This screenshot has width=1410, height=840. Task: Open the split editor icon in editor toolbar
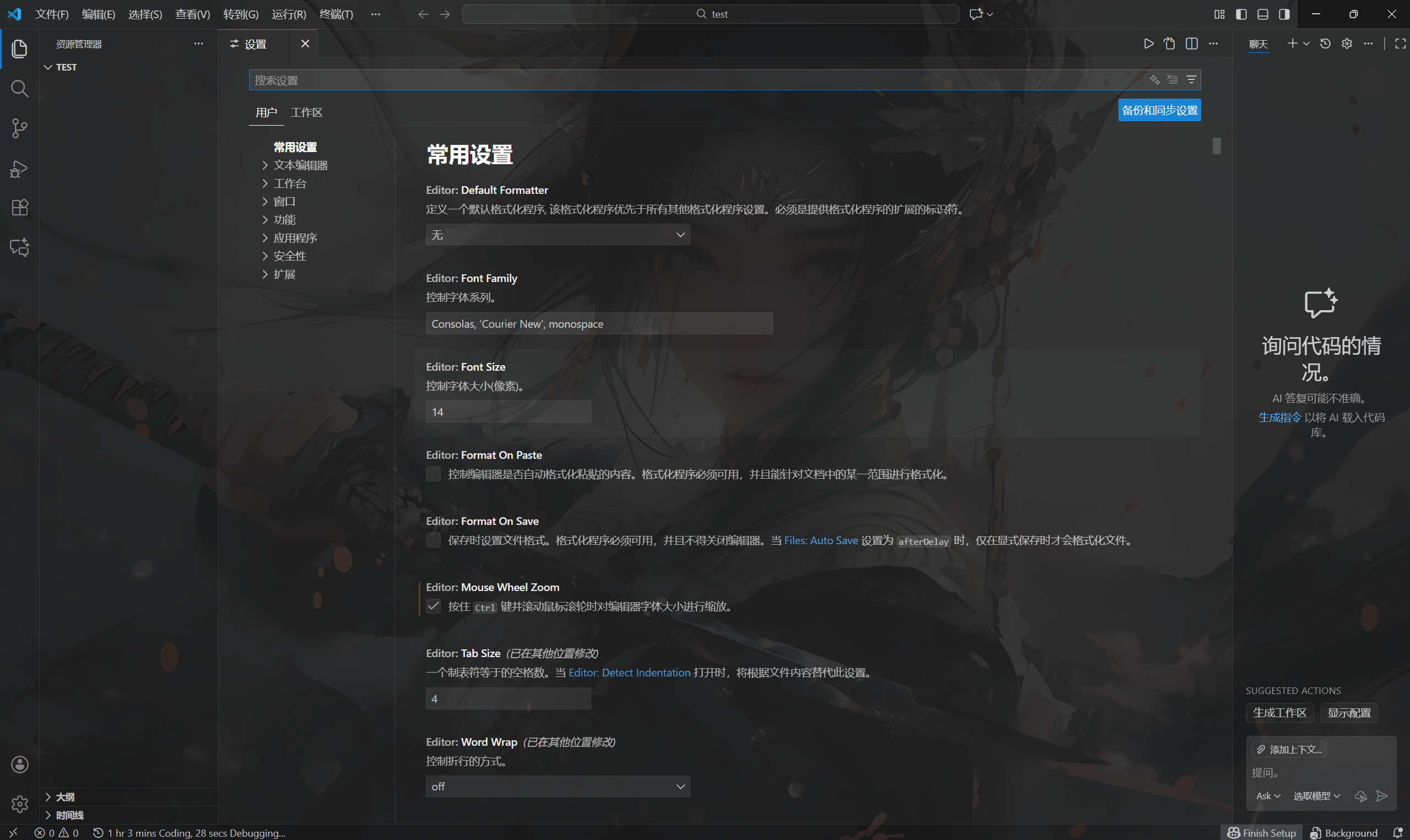1191,43
